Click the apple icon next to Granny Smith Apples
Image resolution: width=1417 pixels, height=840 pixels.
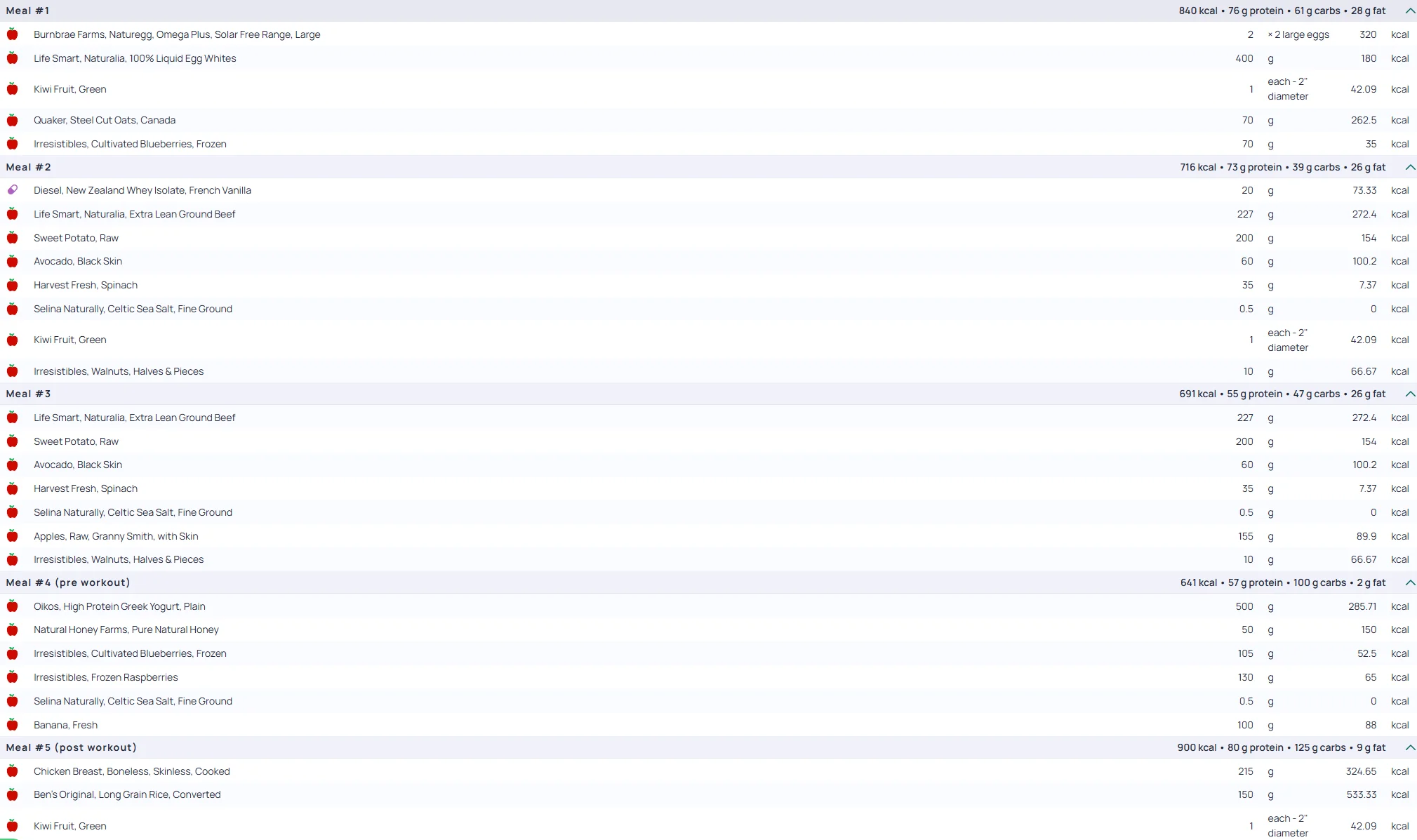pyautogui.click(x=13, y=536)
